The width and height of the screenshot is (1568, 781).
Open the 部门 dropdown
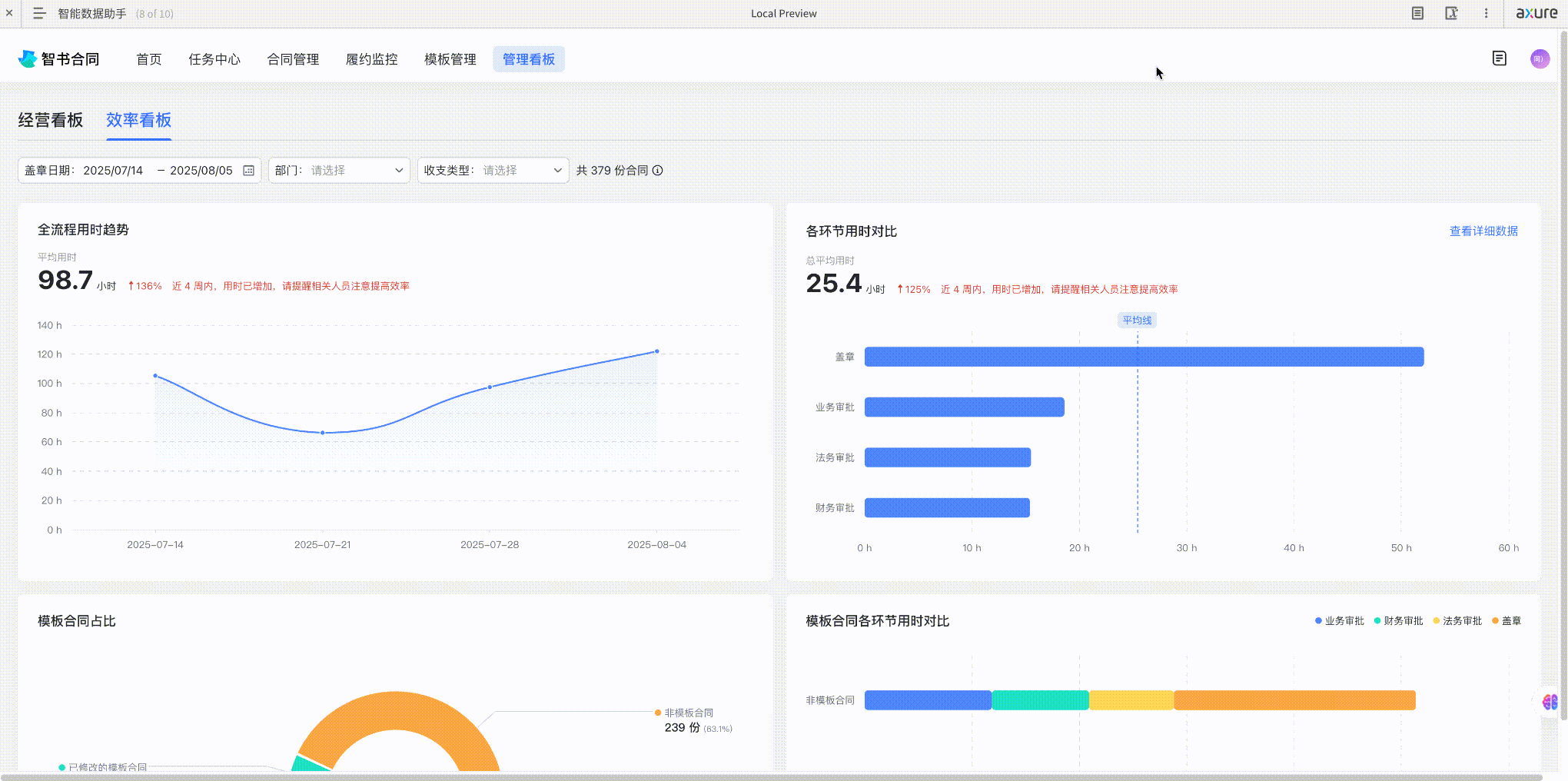pyautogui.click(x=339, y=171)
